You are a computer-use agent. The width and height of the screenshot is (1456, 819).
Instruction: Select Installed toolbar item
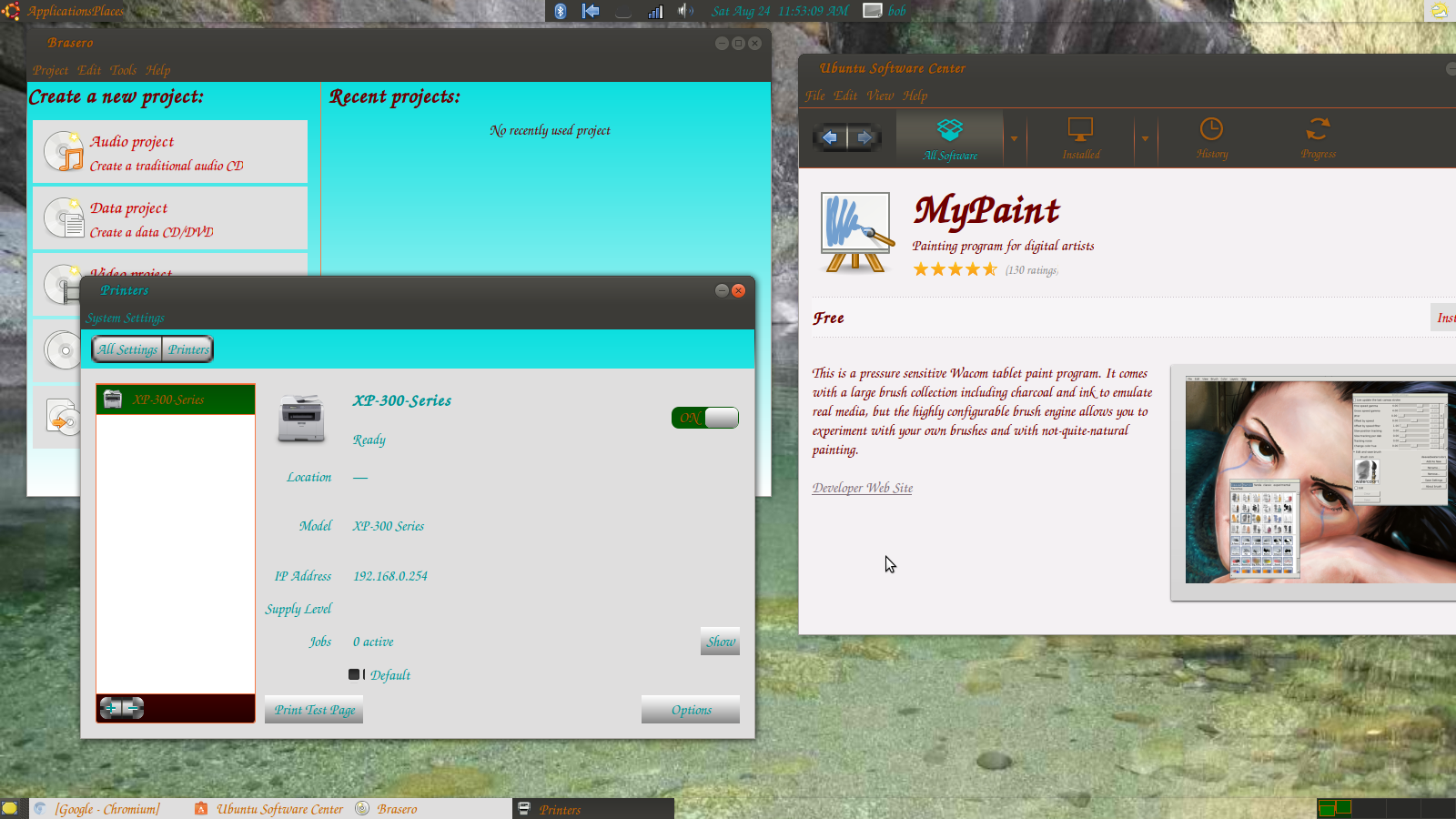click(x=1080, y=138)
